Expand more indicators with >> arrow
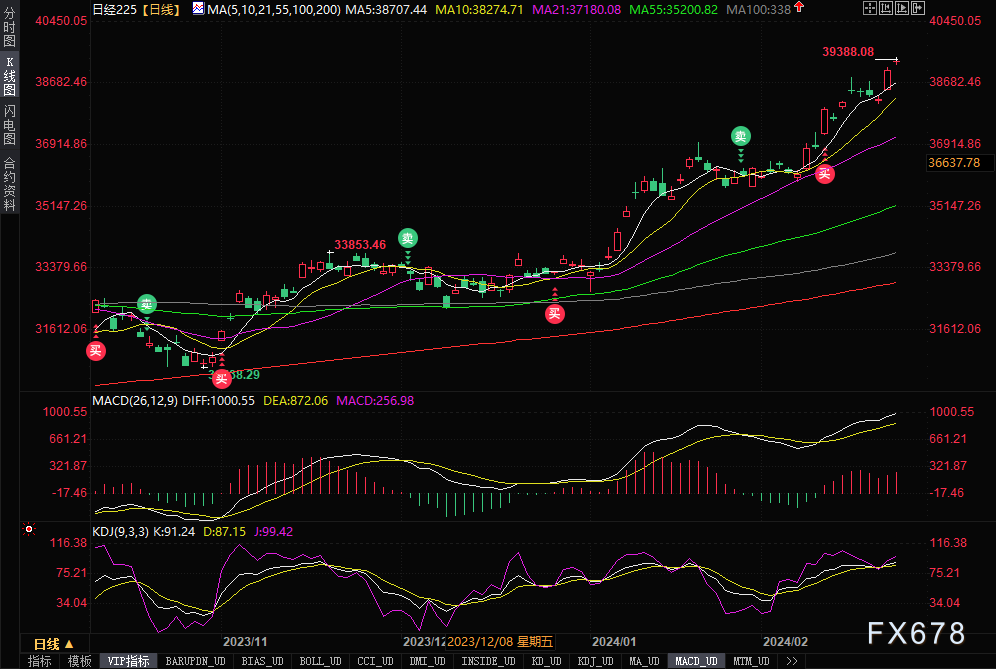The width and height of the screenshot is (996, 669). coord(791,661)
